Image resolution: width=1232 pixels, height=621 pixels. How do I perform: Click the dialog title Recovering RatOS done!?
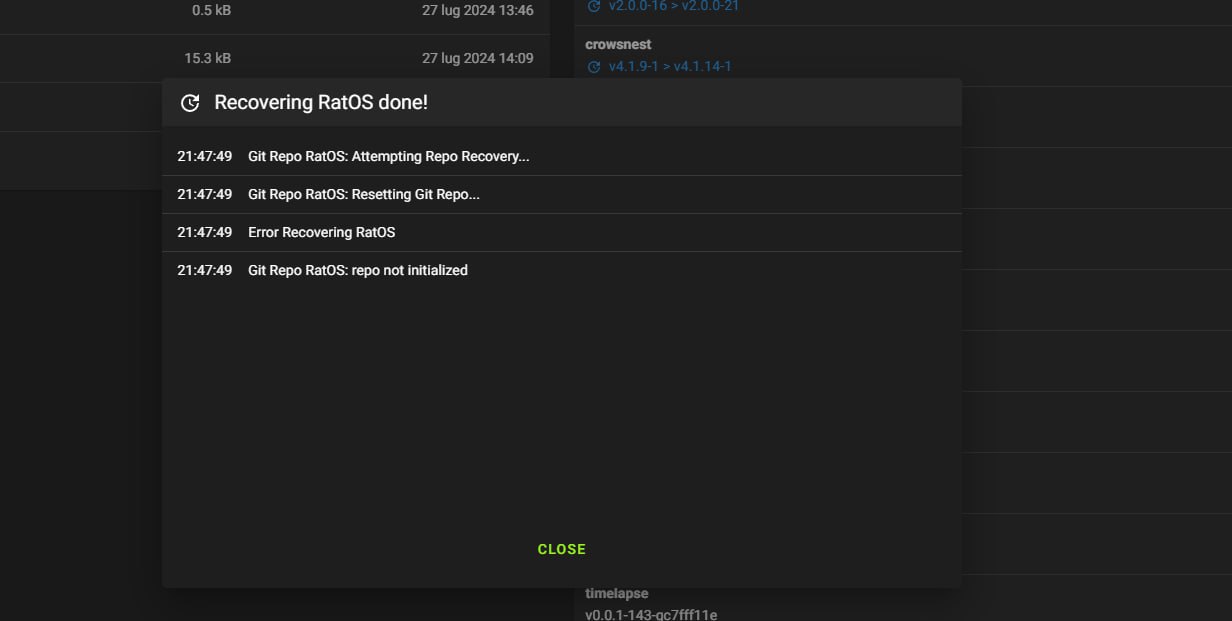[321, 103]
